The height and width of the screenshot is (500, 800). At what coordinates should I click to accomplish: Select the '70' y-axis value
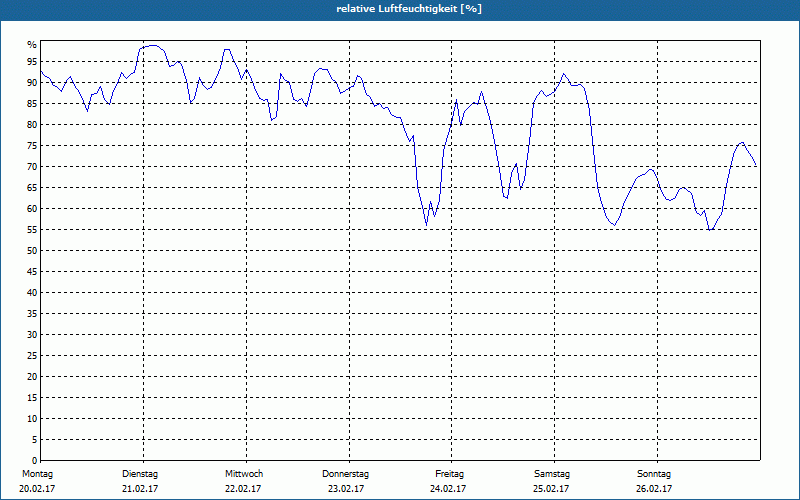tap(32, 167)
